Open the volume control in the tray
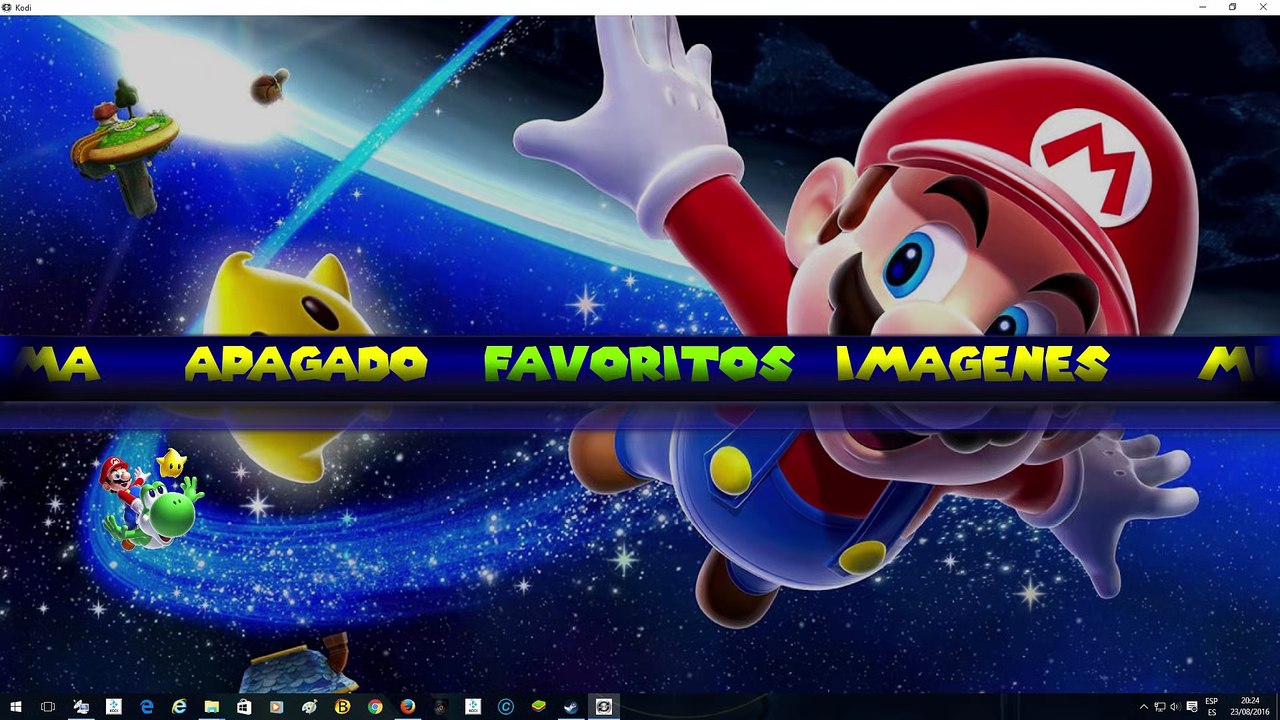Screen dimensions: 1280x720 pos(1175,707)
